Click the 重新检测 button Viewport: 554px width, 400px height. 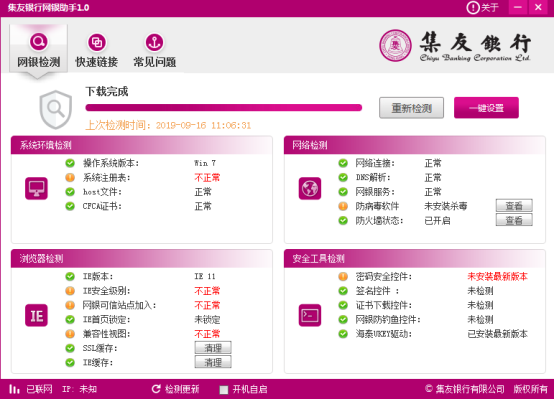pos(411,108)
